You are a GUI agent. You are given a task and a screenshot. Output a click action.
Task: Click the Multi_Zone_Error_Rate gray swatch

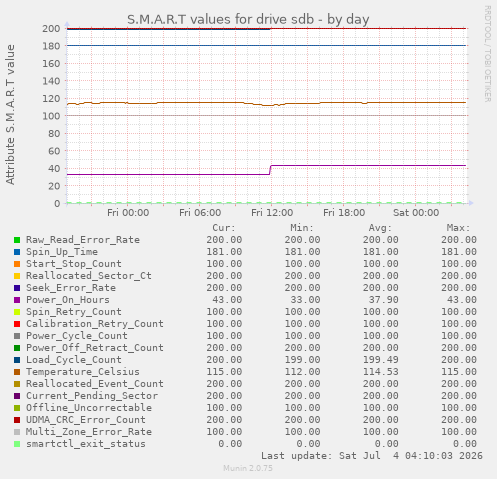click(17, 432)
